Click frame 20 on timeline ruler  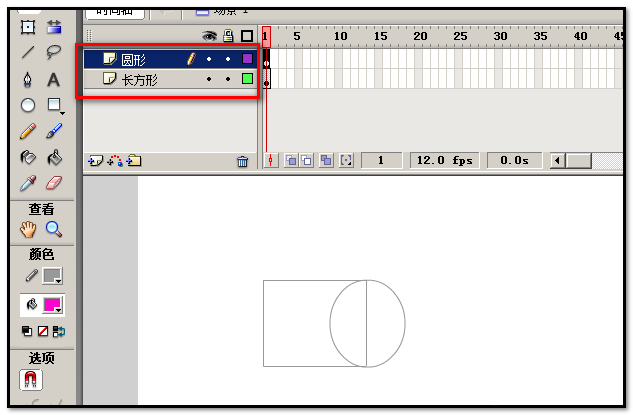click(420, 36)
